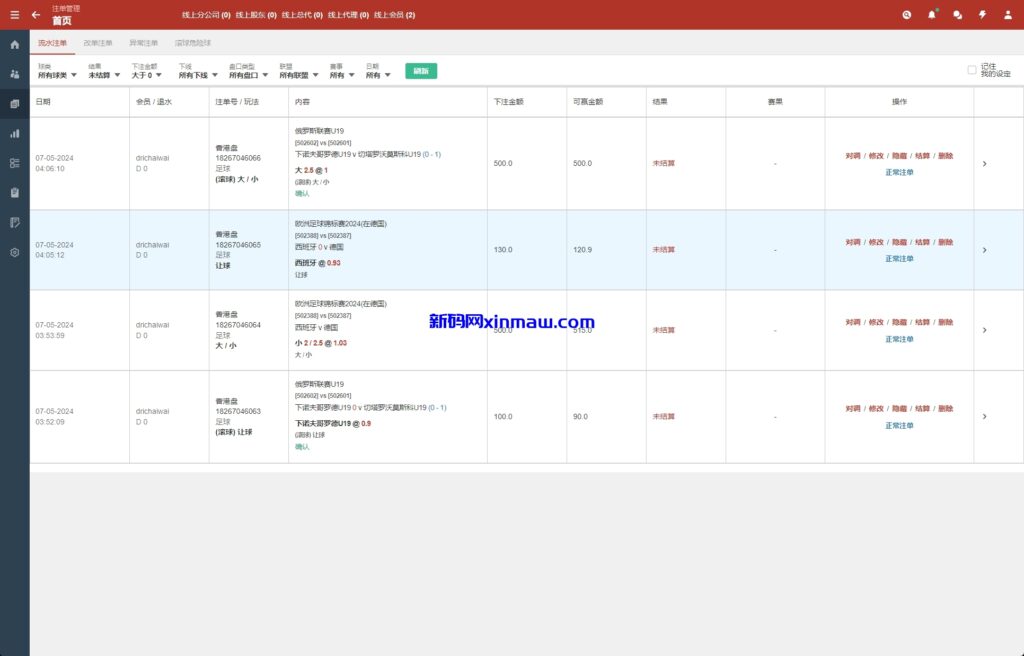Open the user profile icon top right

[x=1007, y=15]
